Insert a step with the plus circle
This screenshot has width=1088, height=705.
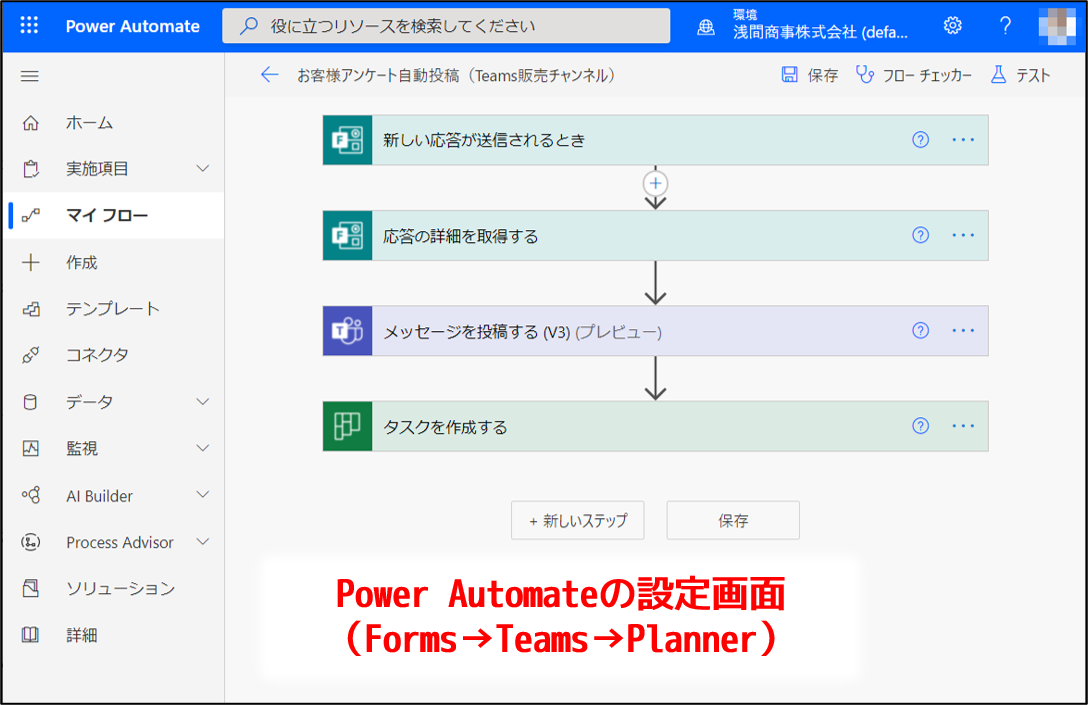[656, 183]
